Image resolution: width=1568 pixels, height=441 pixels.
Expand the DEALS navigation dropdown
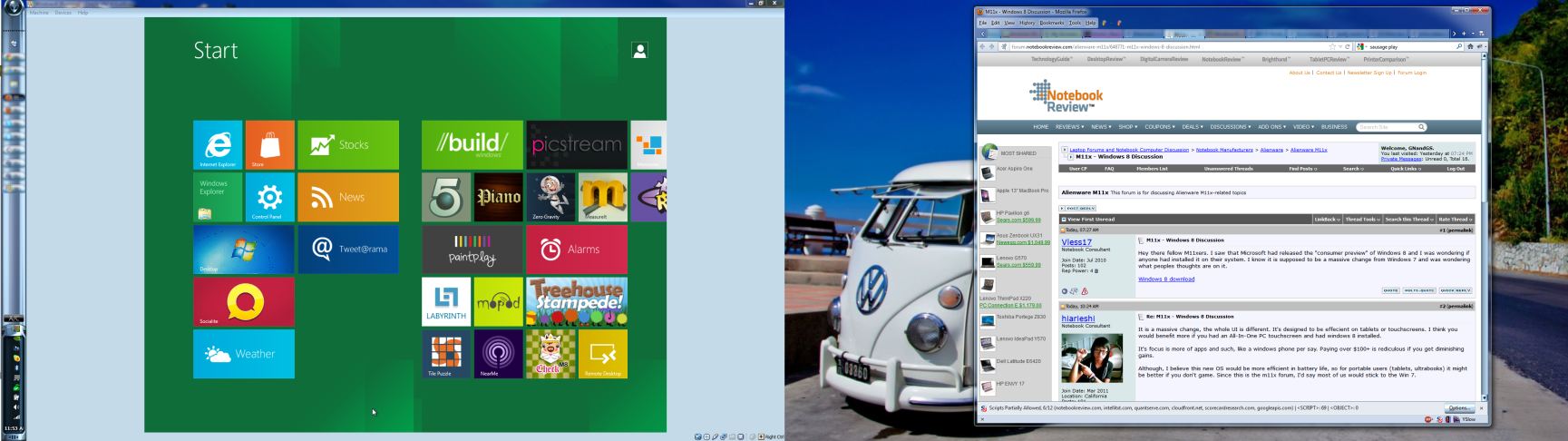[1193, 127]
